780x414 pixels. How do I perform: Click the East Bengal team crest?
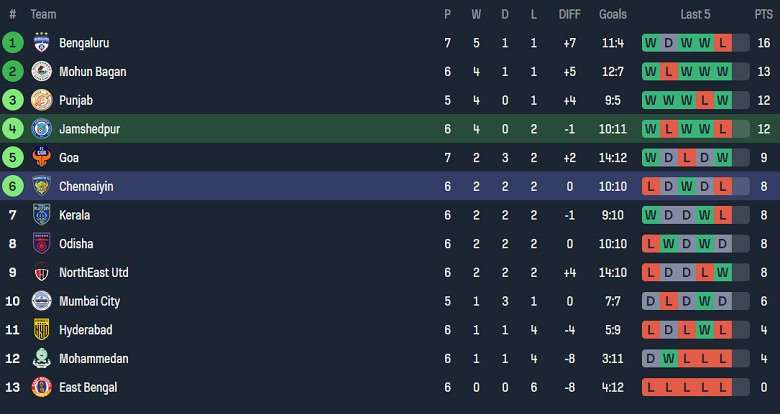tap(41, 387)
